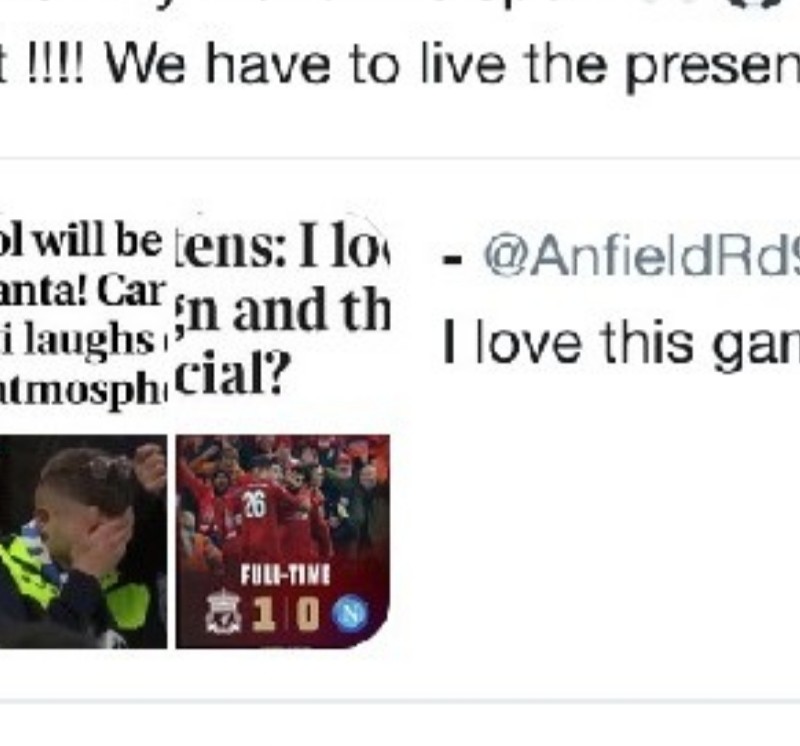The width and height of the screenshot is (800, 746).
Task: Click the score digit 0 for Napoli
Action: pos(308,613)
